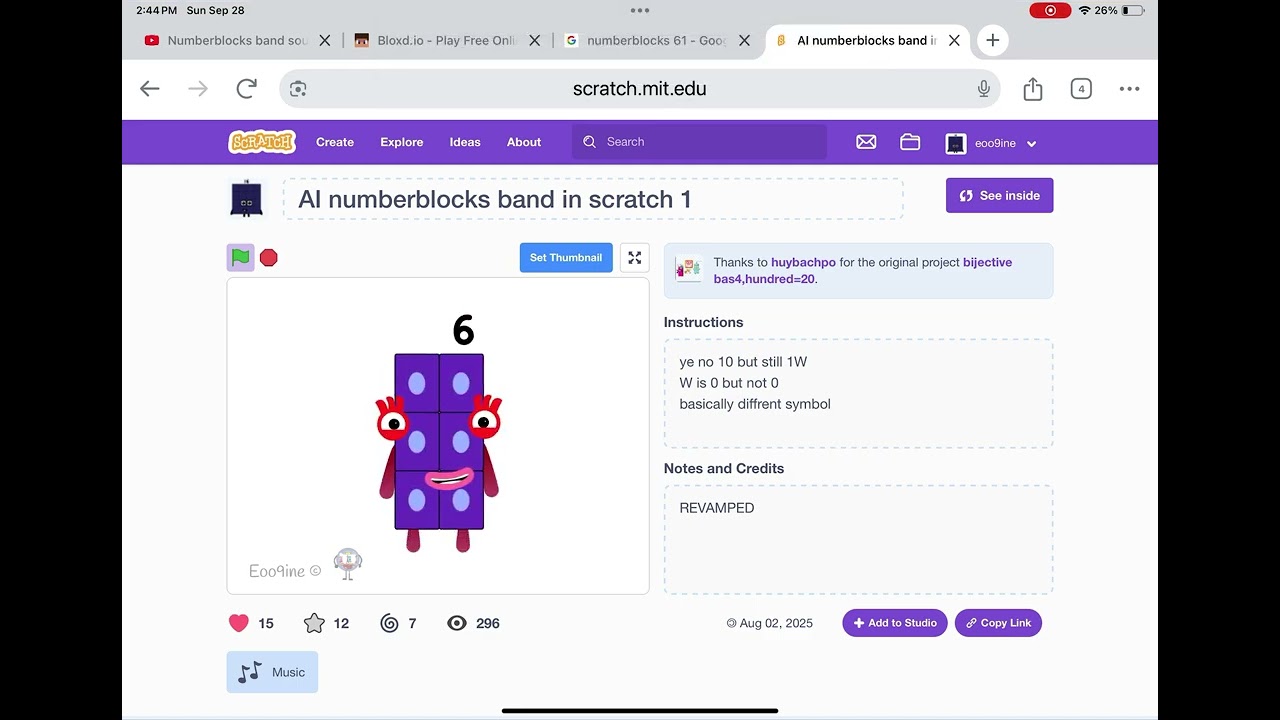
Task: Close the Numberblocks band YouTube tab
Action: coord(324,41)
